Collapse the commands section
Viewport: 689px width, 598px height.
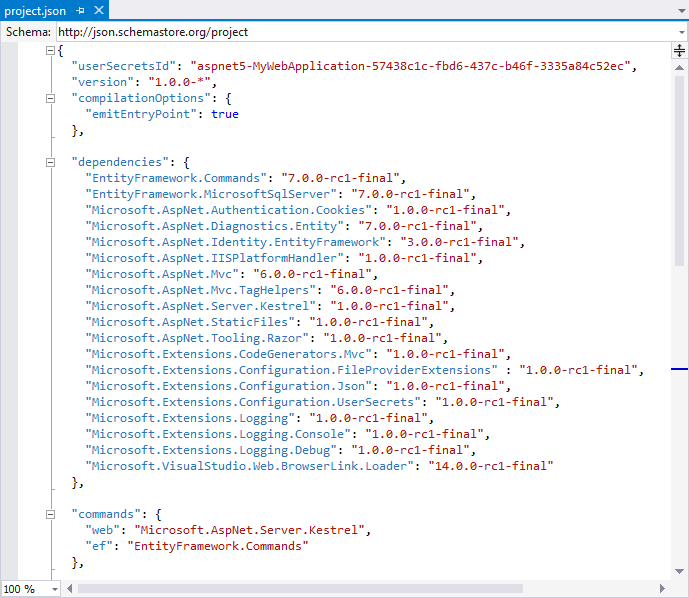pos(50,514)
